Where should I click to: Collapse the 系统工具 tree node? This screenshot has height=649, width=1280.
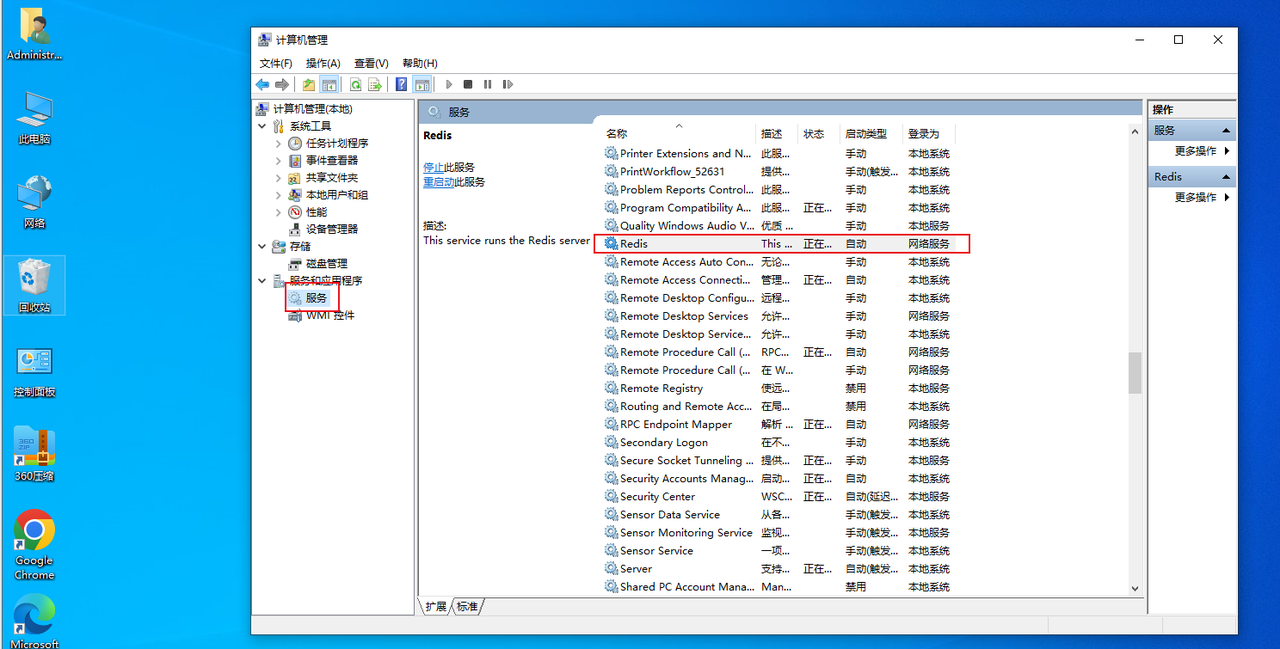tap(262, 127)
